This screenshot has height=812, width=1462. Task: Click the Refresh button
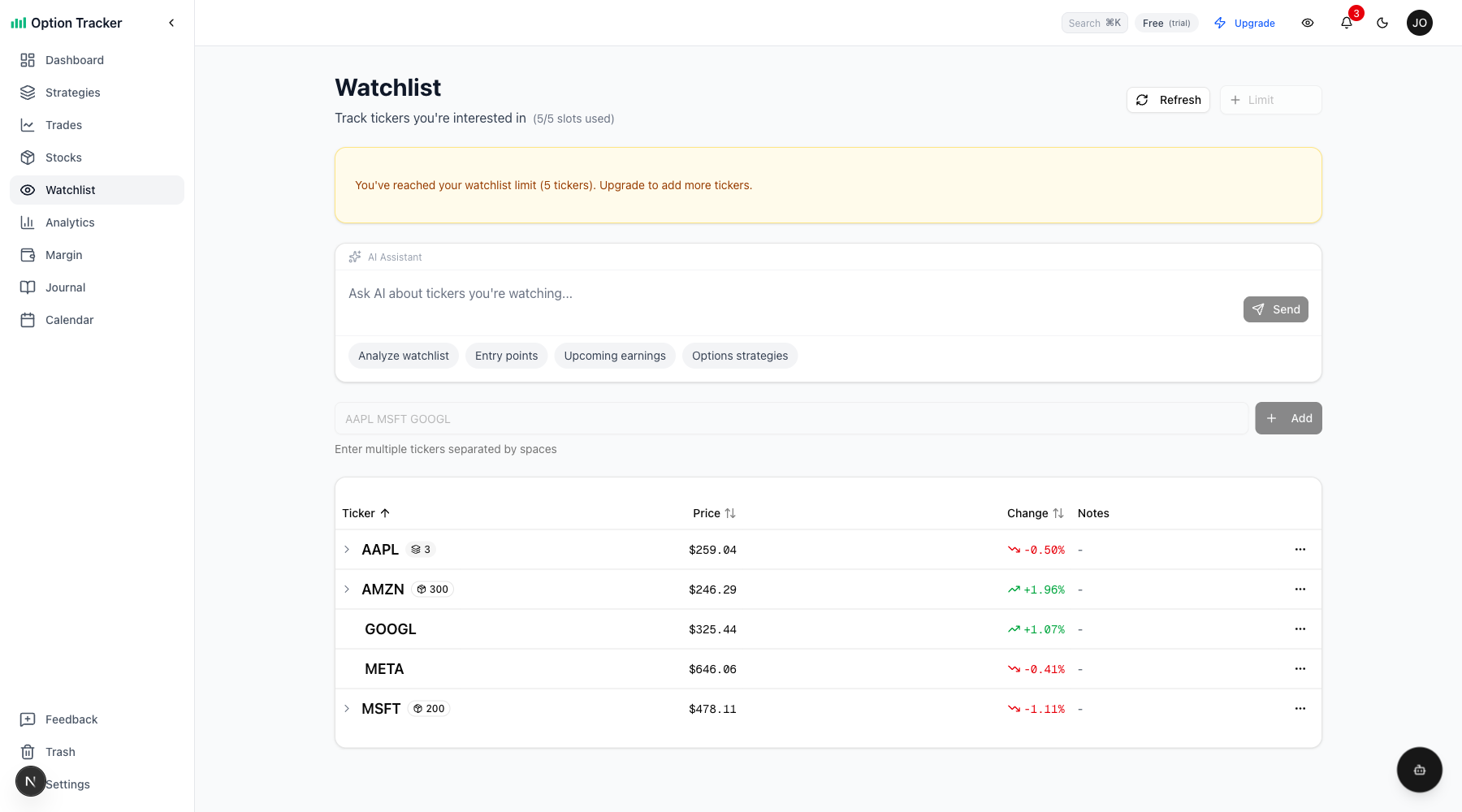[x=1168, y=100]
